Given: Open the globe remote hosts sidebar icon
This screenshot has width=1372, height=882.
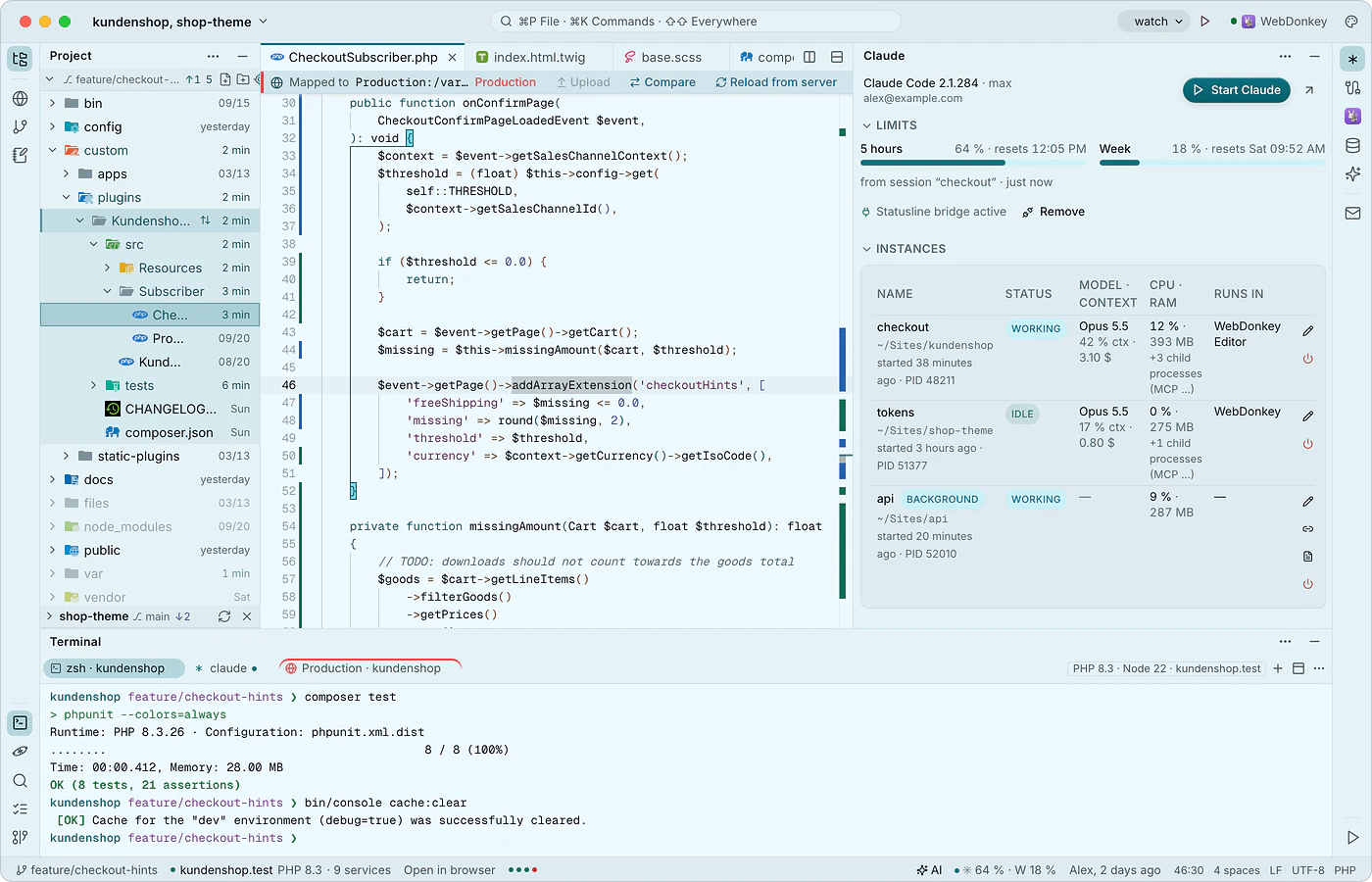Looking at the screenshot, I should (x=20, y=98).
